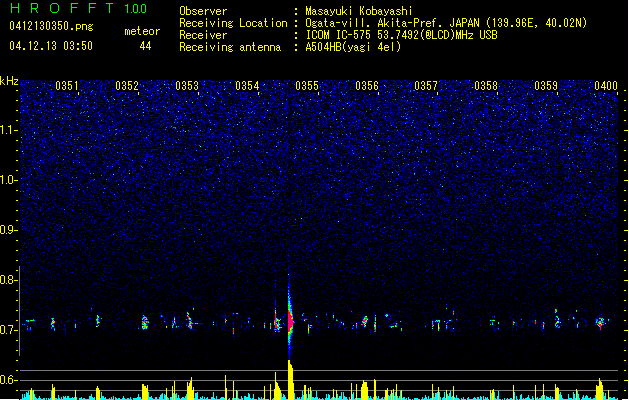
Task: Click the tallest yellow power peak near 0355
Action: [290, 379]
